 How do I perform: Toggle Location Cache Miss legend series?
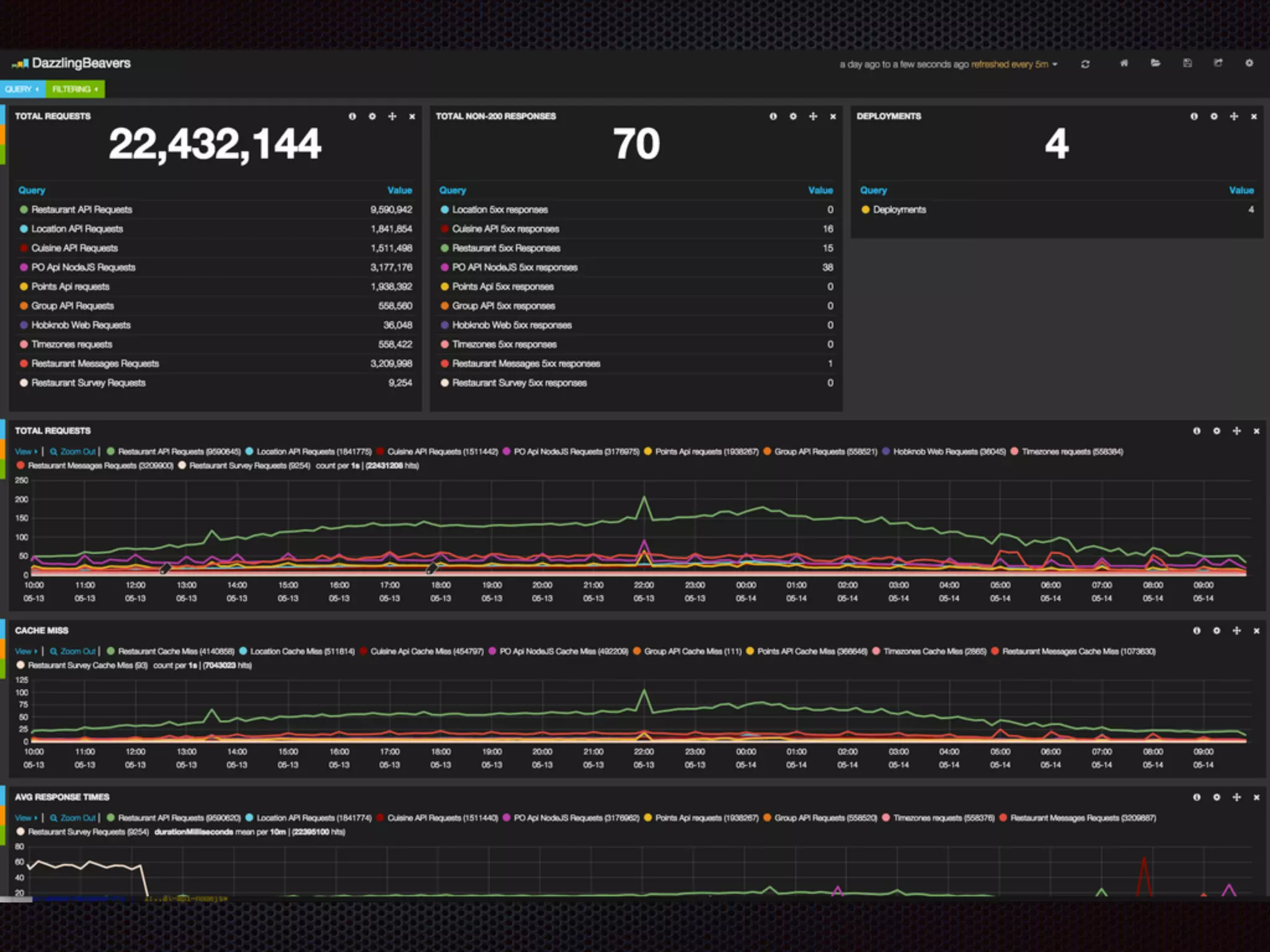pos(301,651)
